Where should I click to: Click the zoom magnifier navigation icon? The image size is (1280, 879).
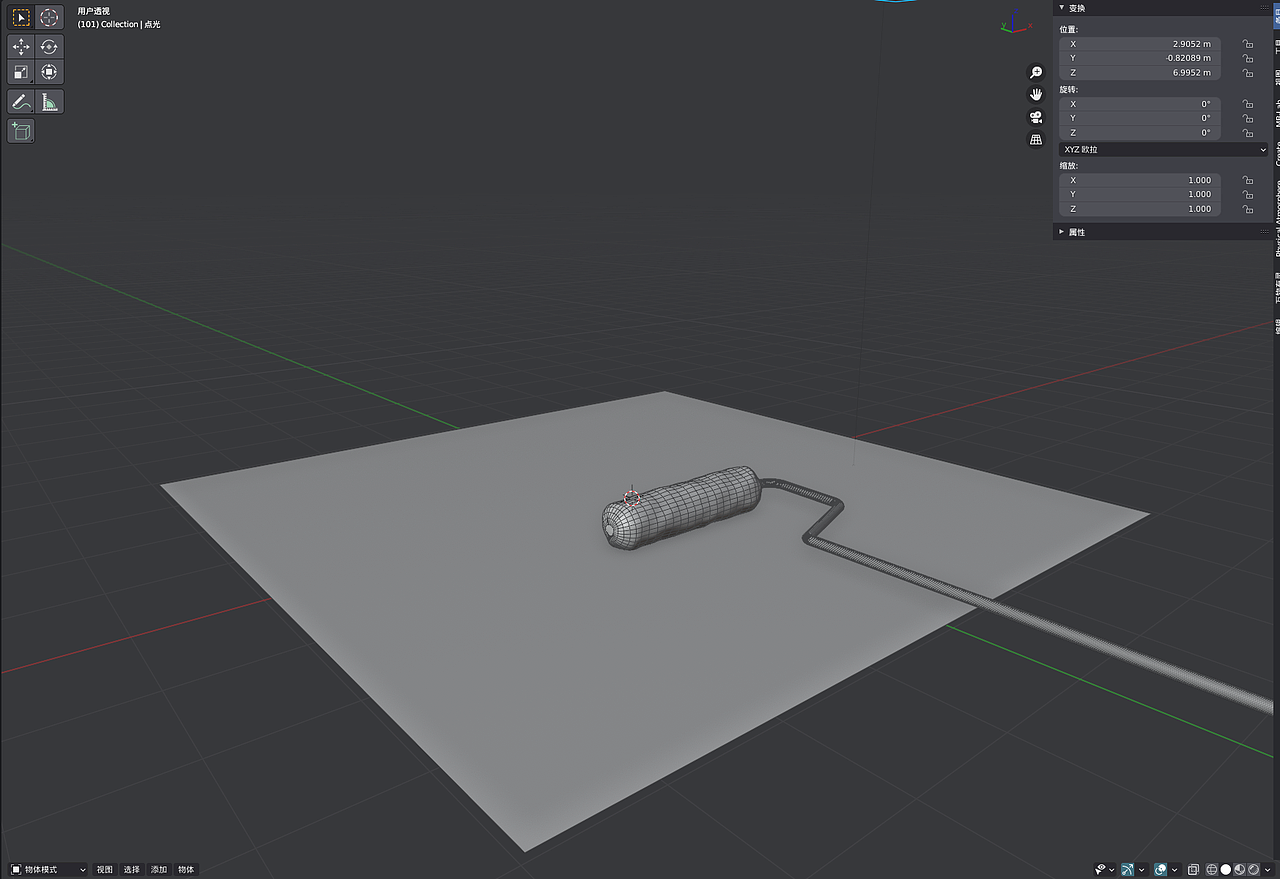1037,72
